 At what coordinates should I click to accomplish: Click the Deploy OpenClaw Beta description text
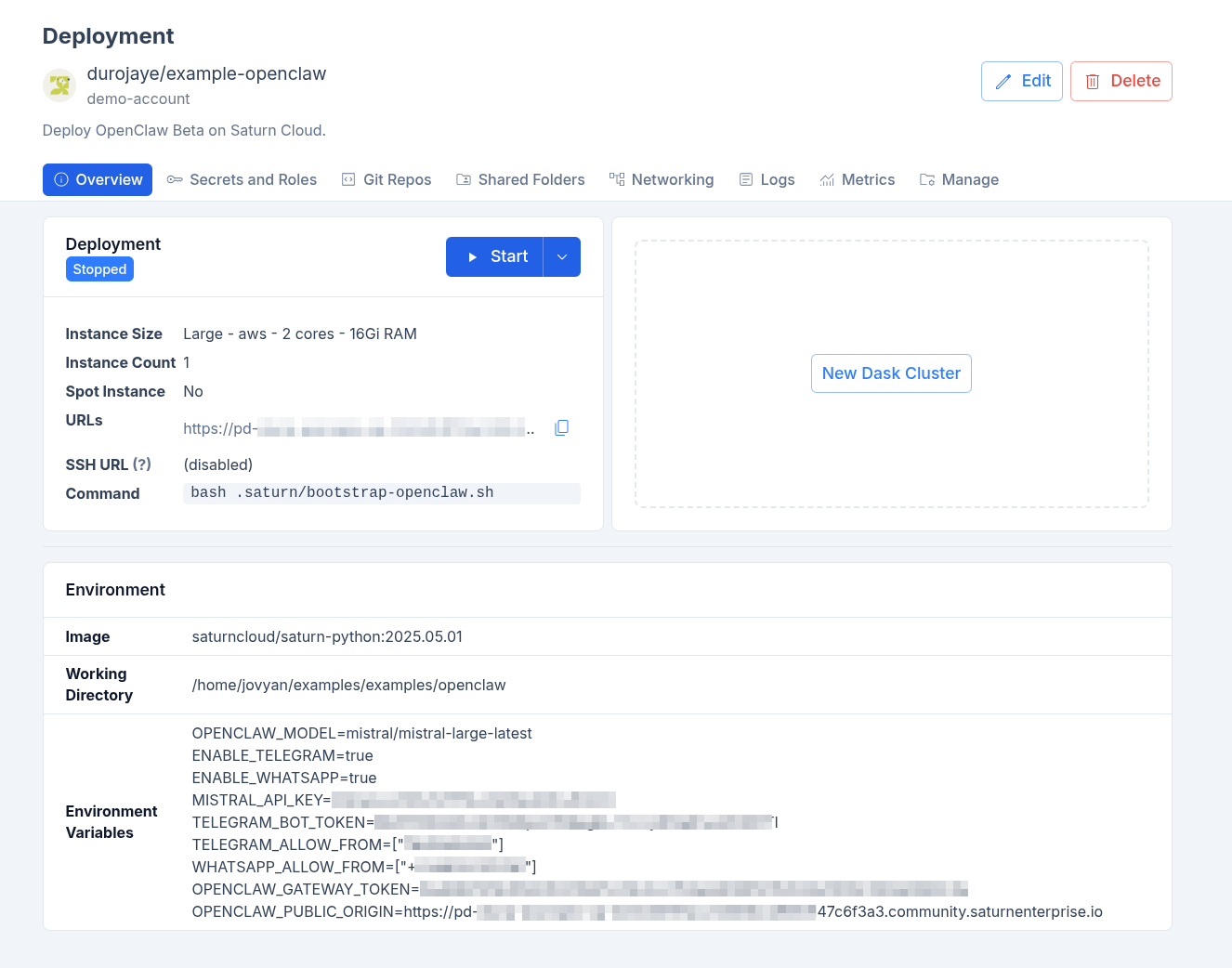184,131
